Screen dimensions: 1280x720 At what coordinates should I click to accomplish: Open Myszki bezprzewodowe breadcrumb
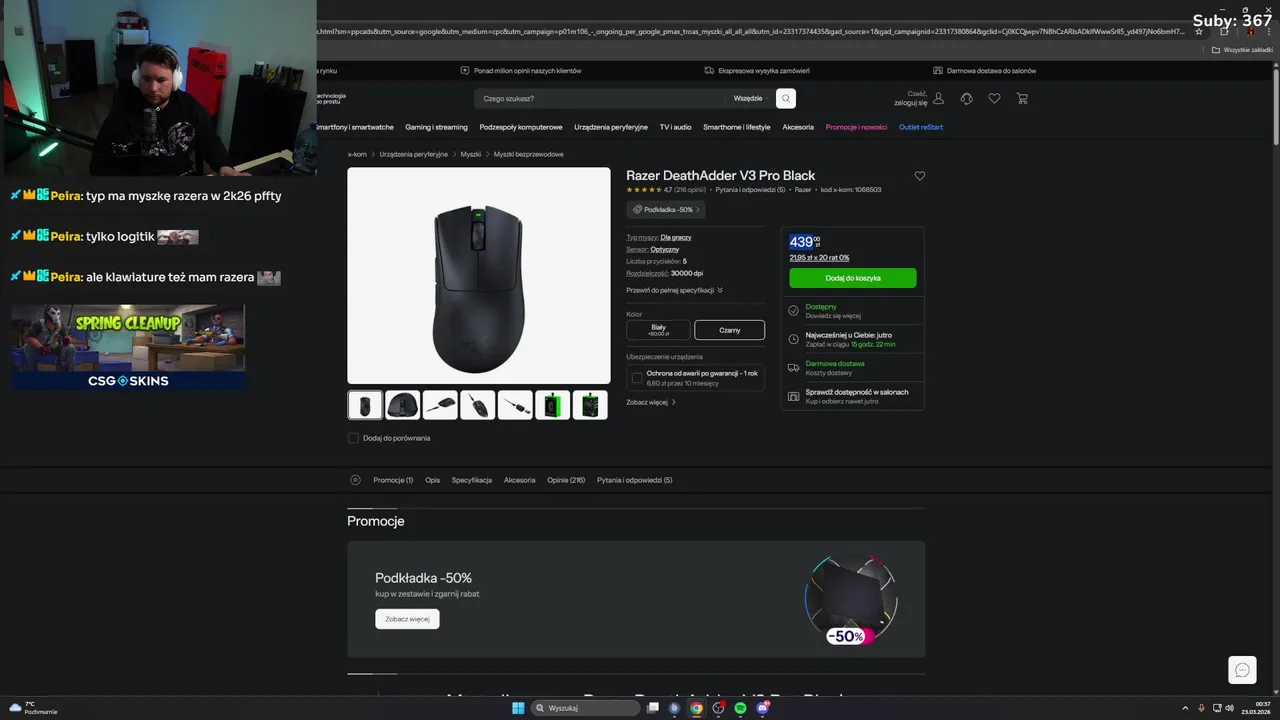529,154
